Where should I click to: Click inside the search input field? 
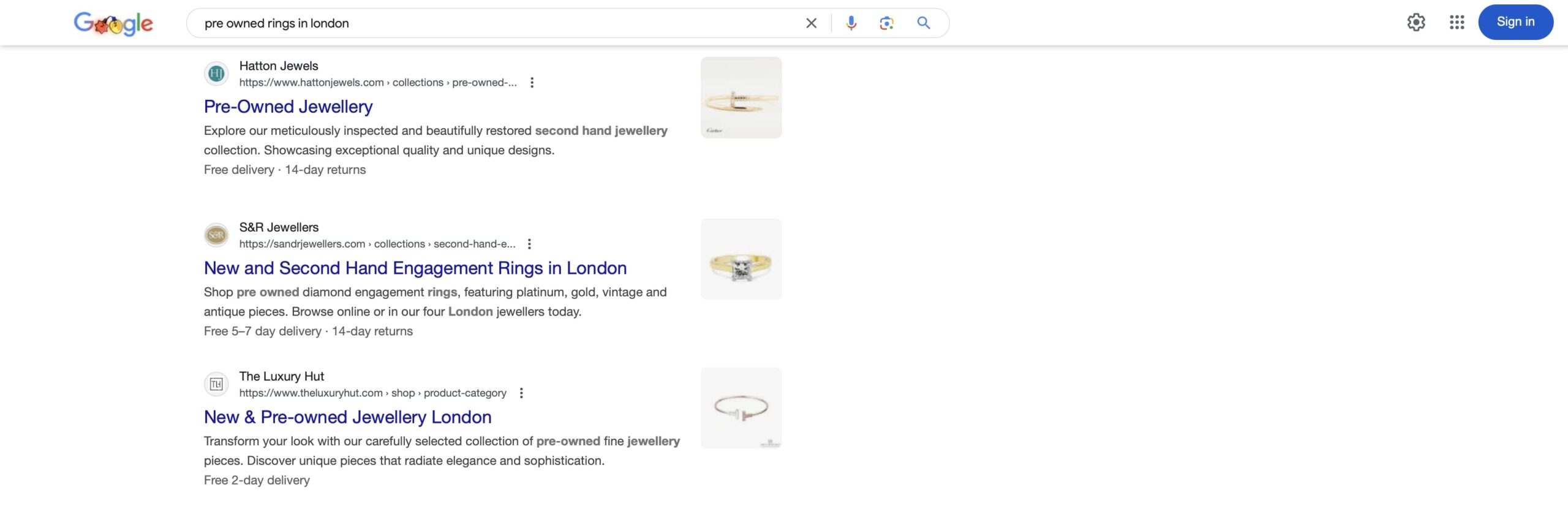tap(490, 23)
